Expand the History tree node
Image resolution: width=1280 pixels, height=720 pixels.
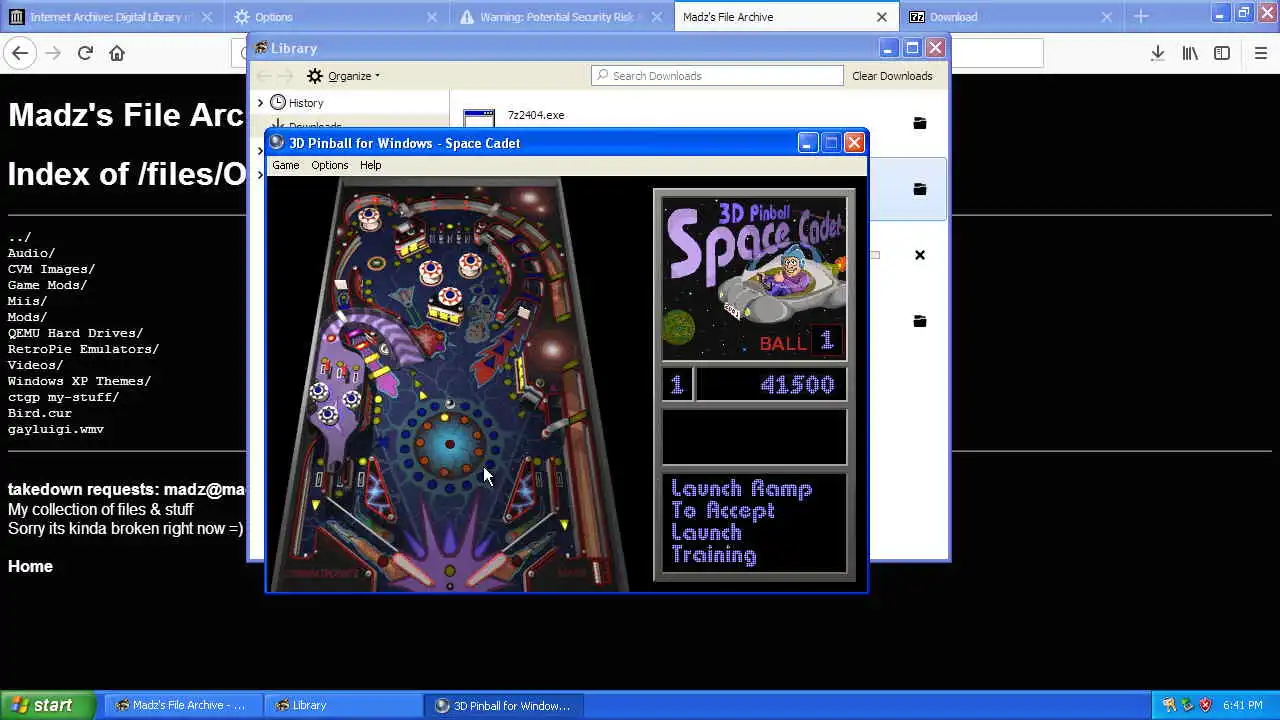(260, 103)
